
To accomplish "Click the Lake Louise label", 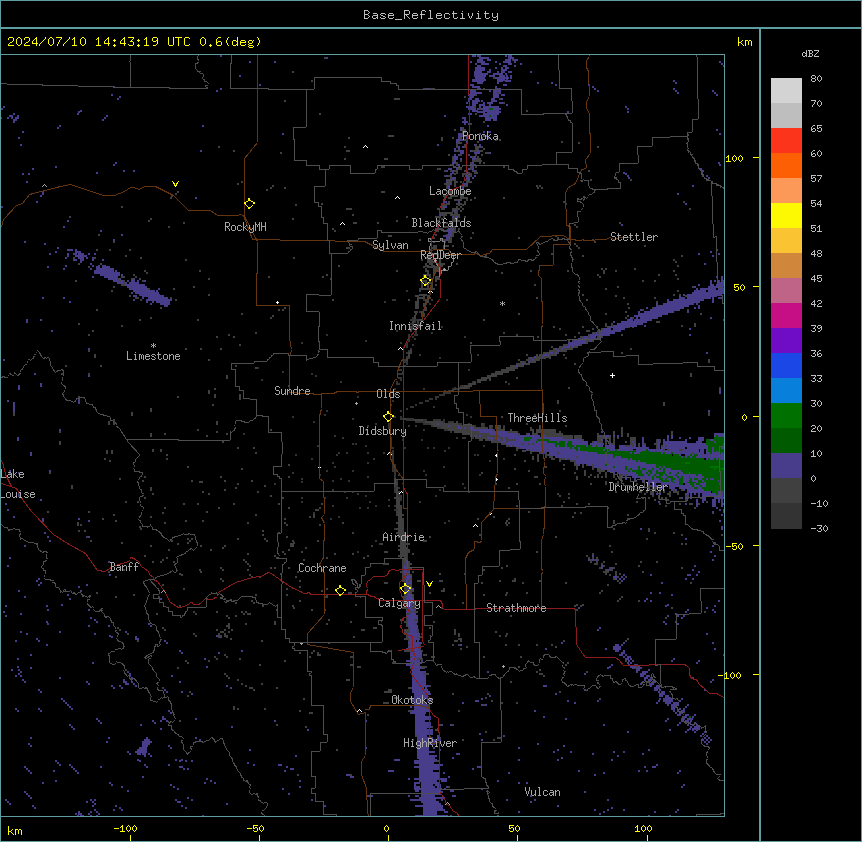I will tap(18, 484).
